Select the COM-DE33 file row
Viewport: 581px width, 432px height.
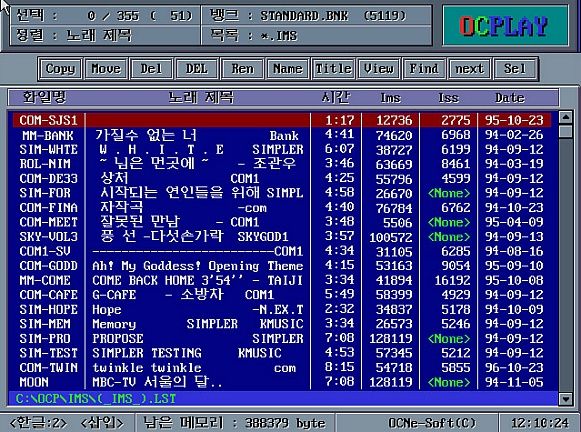point(282,179)
